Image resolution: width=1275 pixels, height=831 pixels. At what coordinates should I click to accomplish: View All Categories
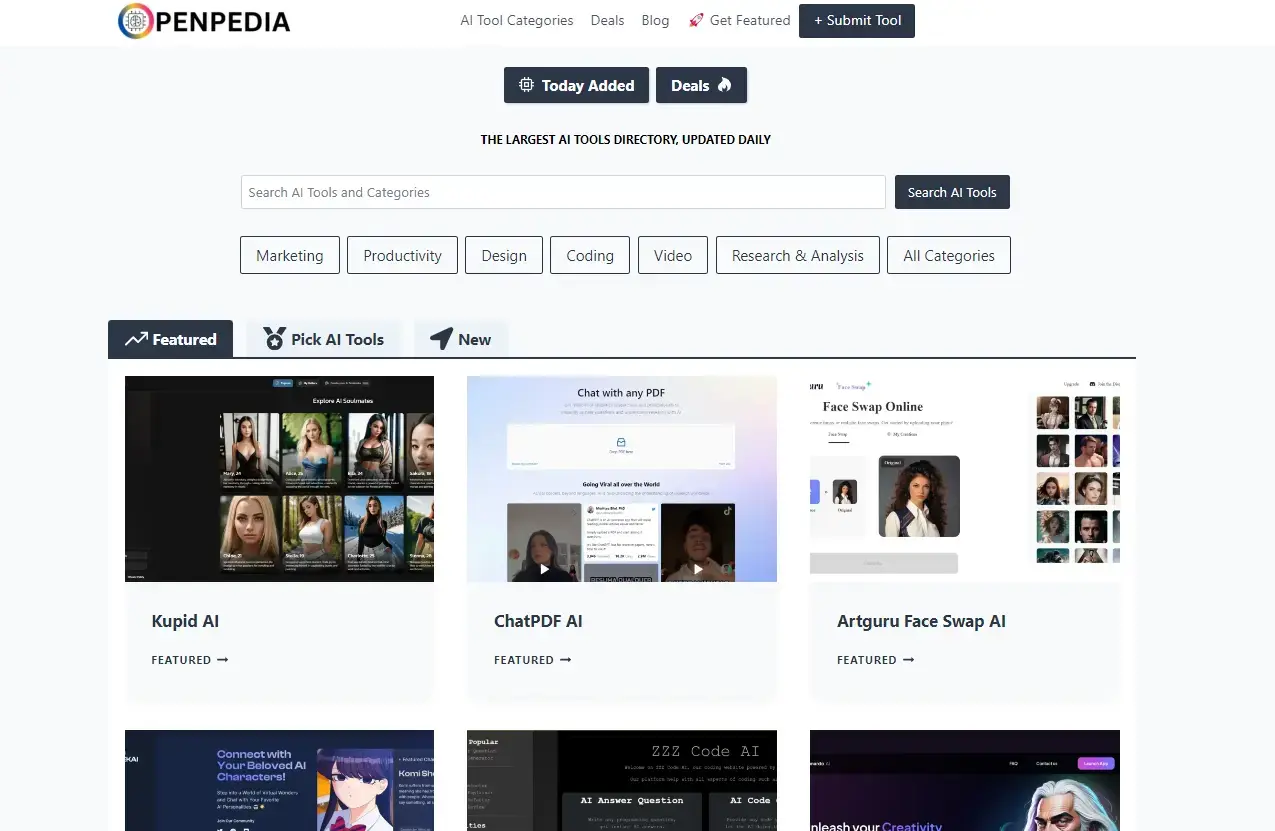949,255
